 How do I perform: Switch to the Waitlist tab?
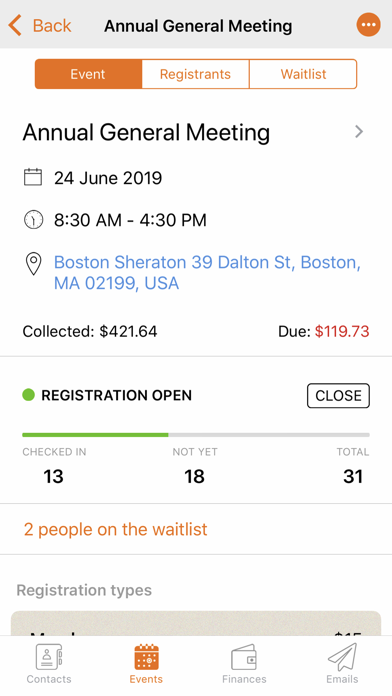[x=303, y=74]
